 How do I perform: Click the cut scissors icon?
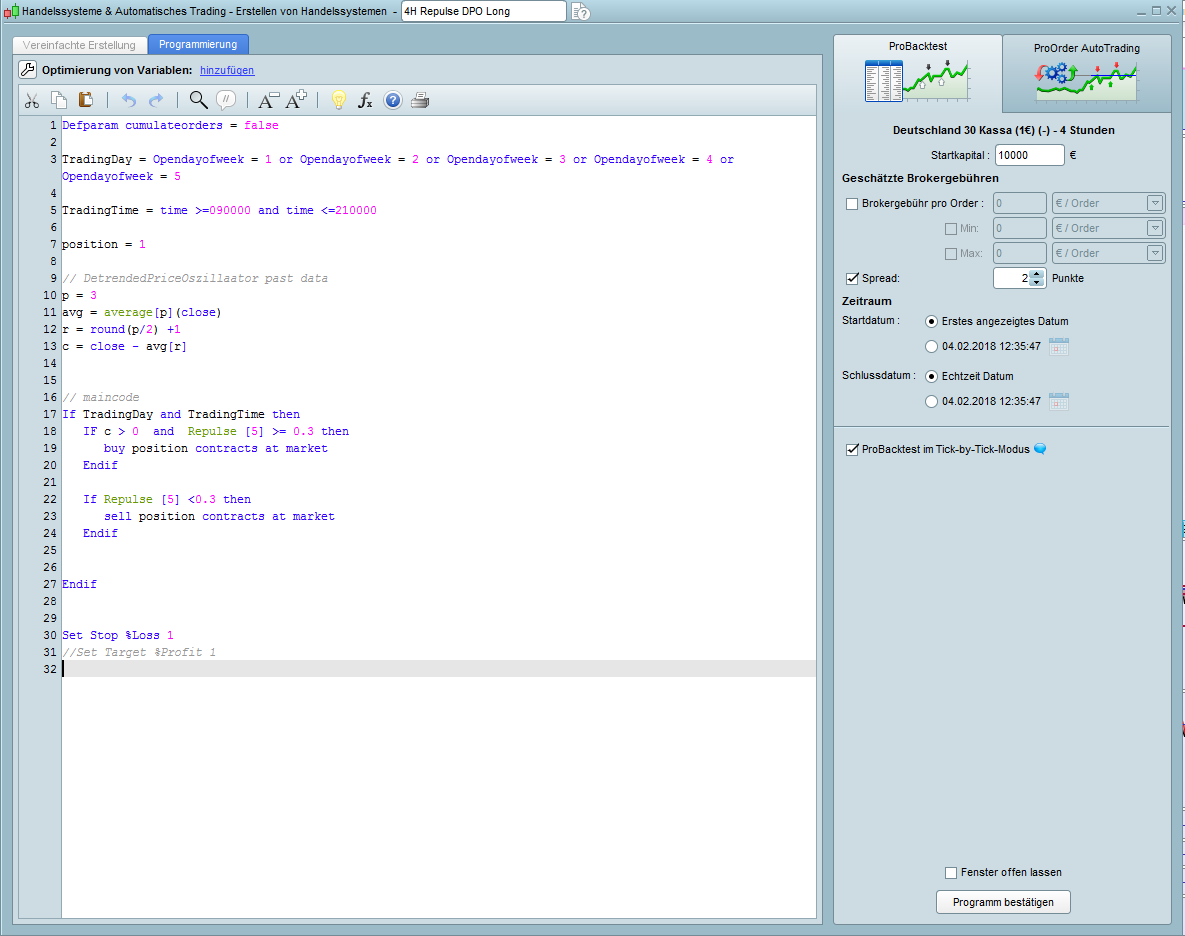pyautogui.click(x=32, y=100)
